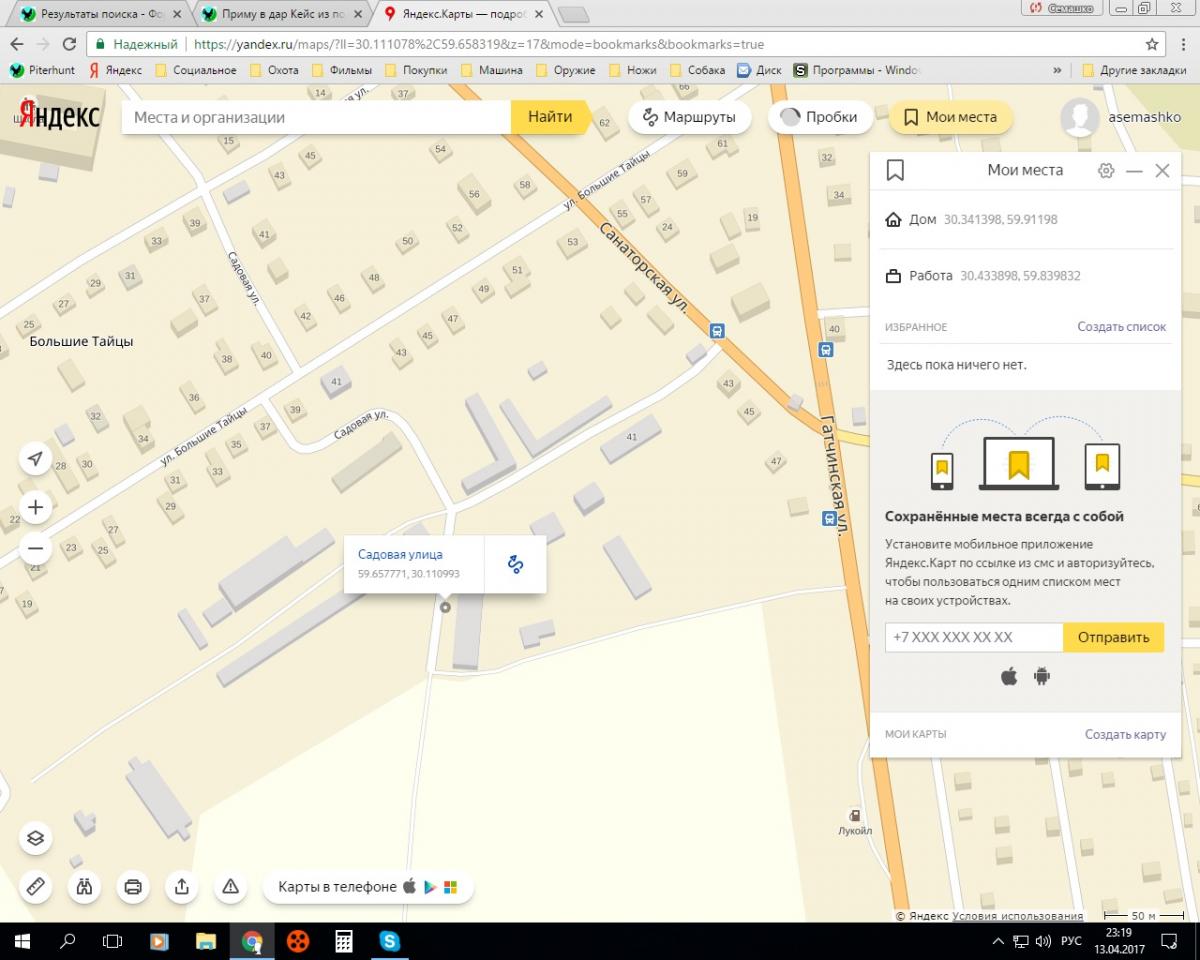Expand the bookmarks bar overflow chevron
The width and height of the screenshot is (1200, 960).
tap(1057, 71)
